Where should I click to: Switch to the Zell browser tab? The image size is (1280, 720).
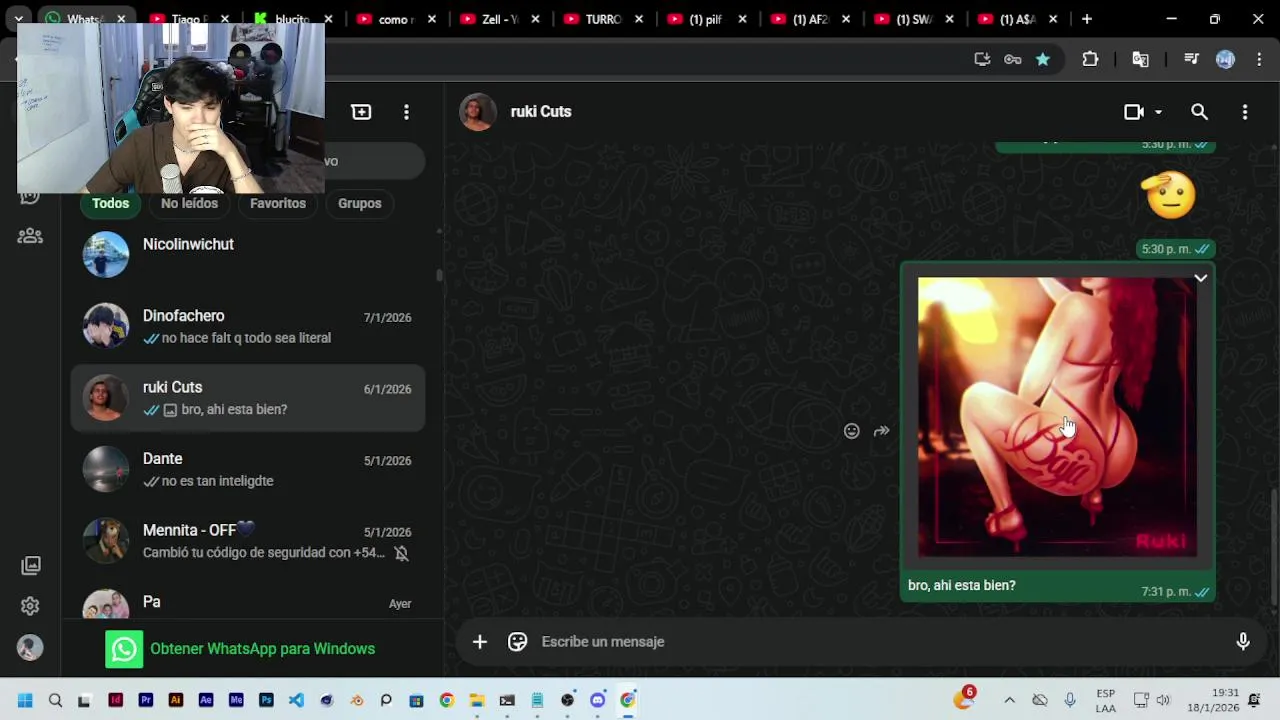[499, 19]
